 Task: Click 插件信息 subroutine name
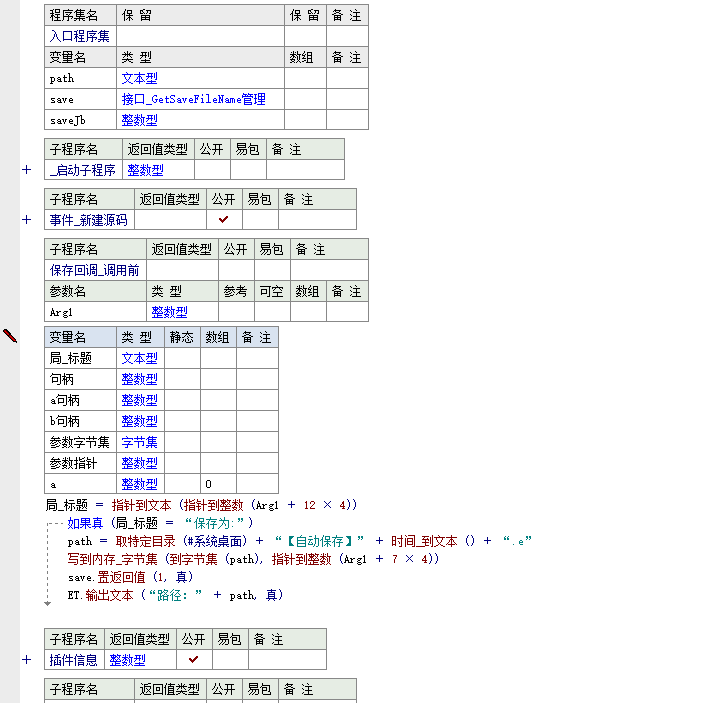[73, 660]
